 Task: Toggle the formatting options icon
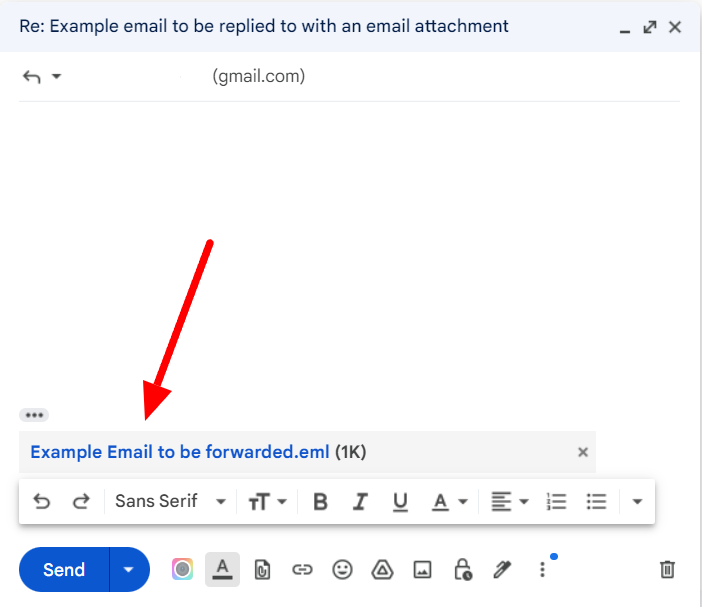click(x=223, y=569)
